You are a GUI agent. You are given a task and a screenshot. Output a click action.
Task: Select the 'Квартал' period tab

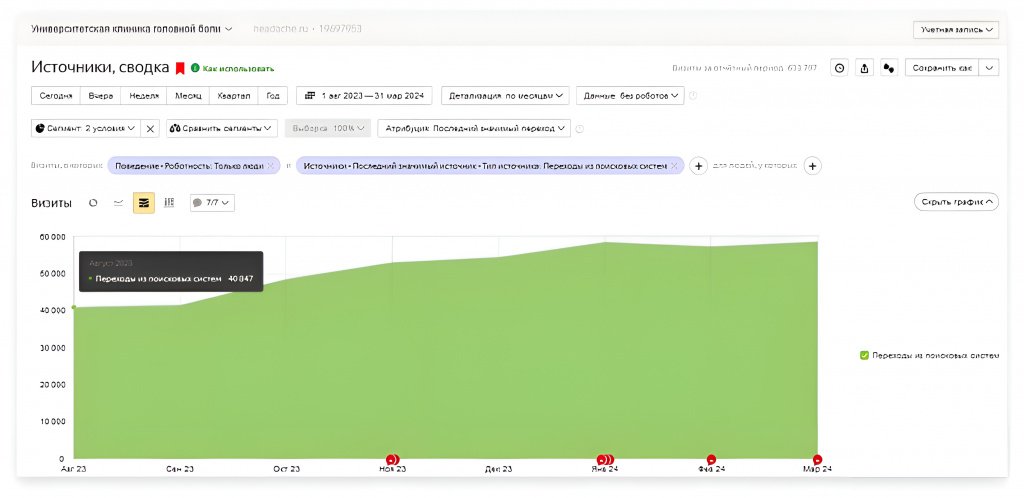[232, 96]
